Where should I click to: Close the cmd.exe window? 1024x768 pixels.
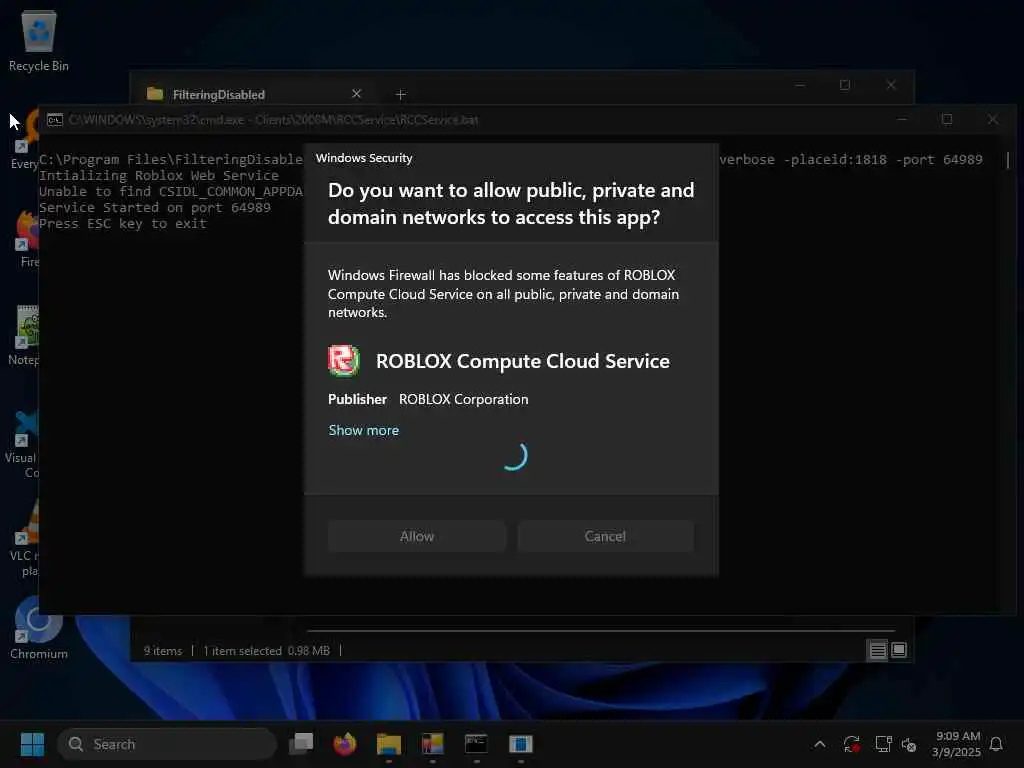pyautogui.click(x=993, y=120)
